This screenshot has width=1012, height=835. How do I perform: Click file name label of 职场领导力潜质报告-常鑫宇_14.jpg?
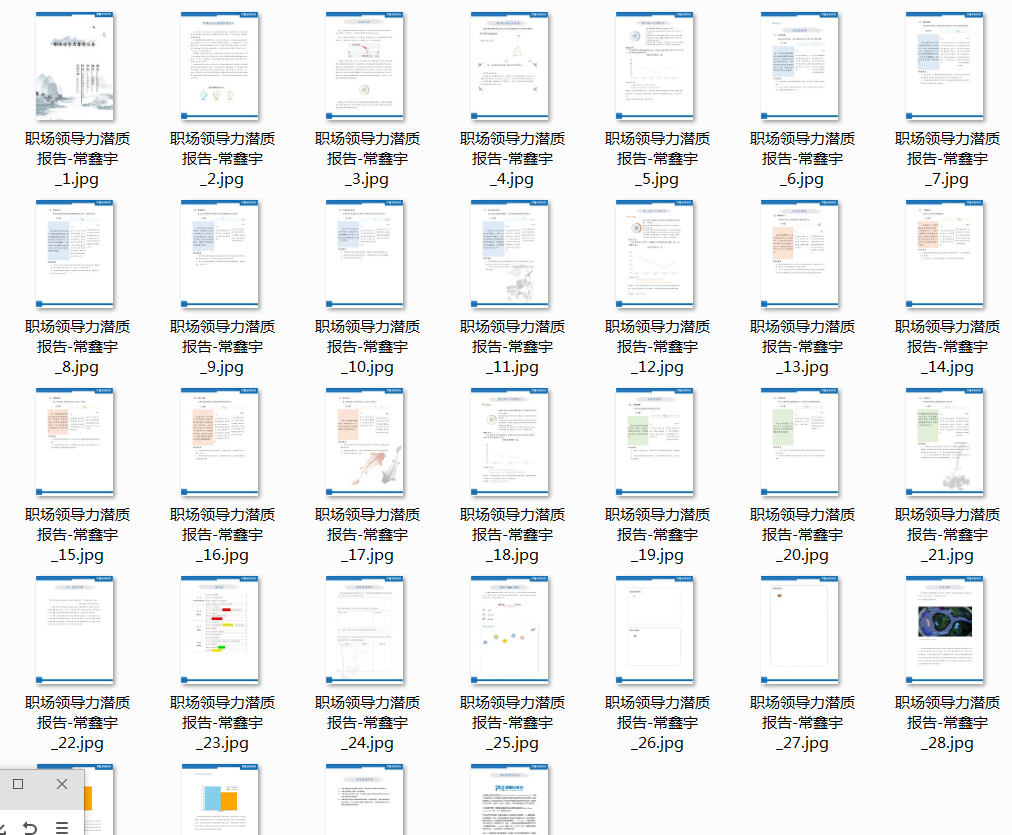coord(946,347)
